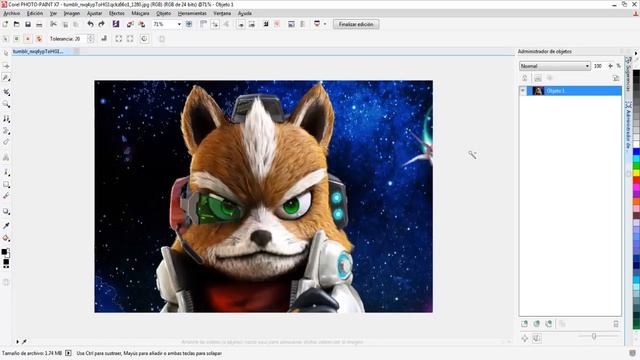640x360 pixels.
Task: Open the Ayuda menu
Action: pyautogui.click(x=245, y=13)
